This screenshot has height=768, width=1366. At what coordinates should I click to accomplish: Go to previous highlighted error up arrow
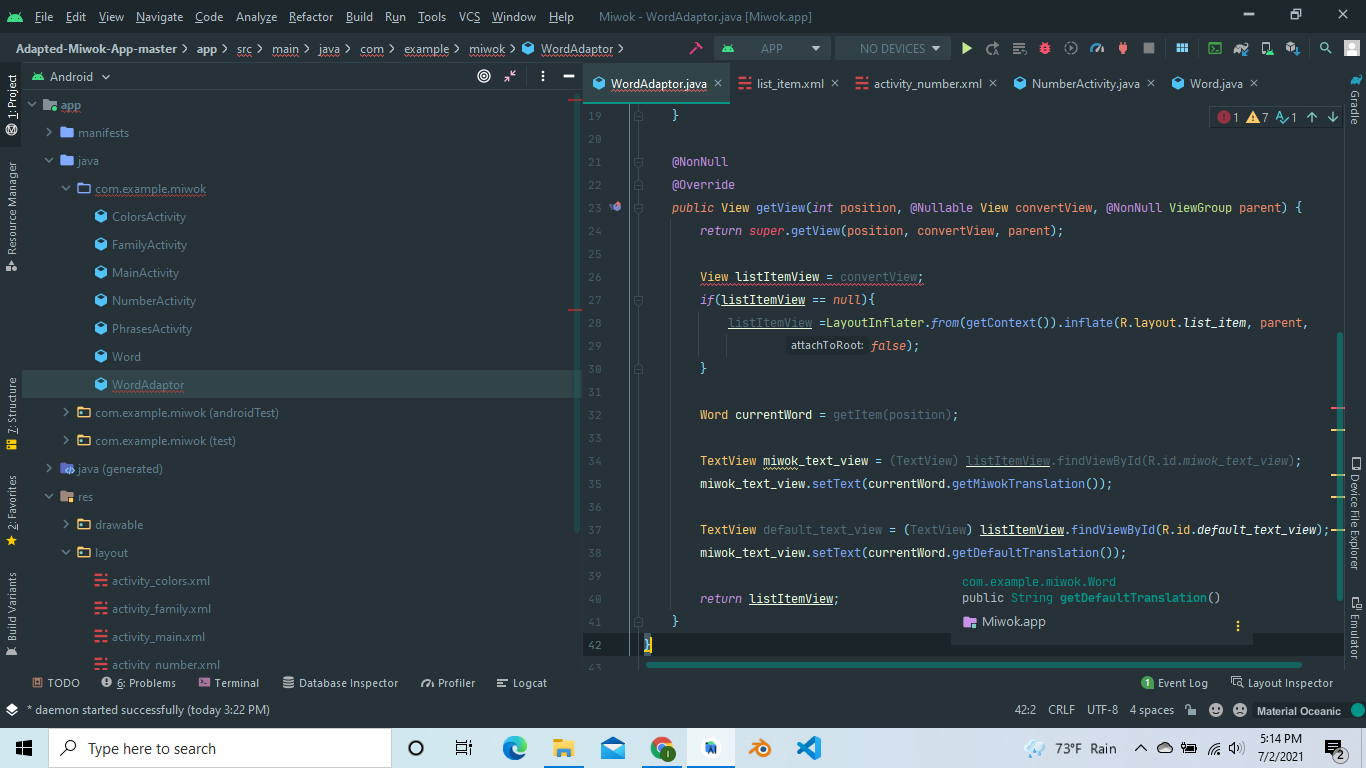point(1312,117)
